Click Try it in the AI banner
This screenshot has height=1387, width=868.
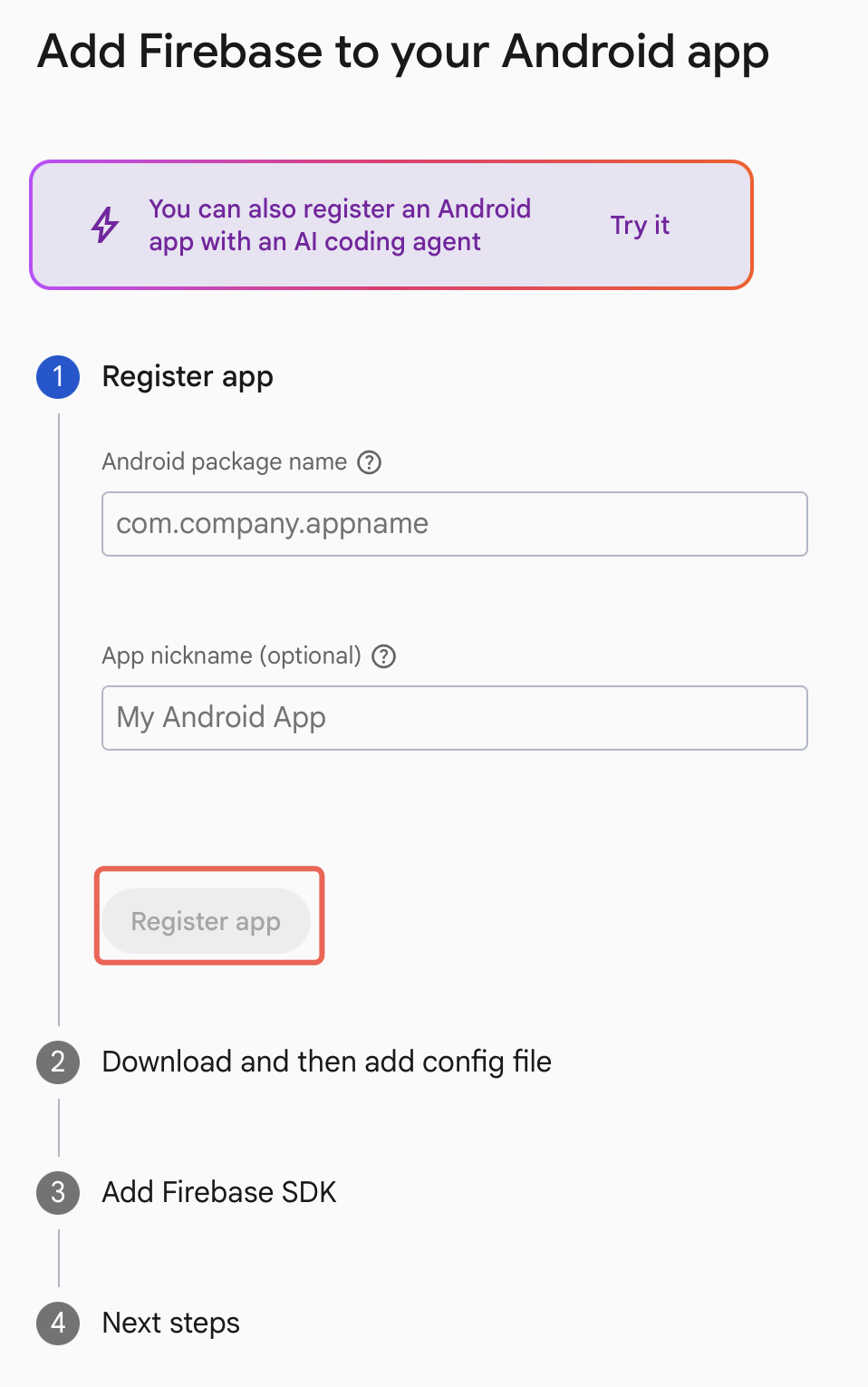pyautogui.click(x=640, y=225)
